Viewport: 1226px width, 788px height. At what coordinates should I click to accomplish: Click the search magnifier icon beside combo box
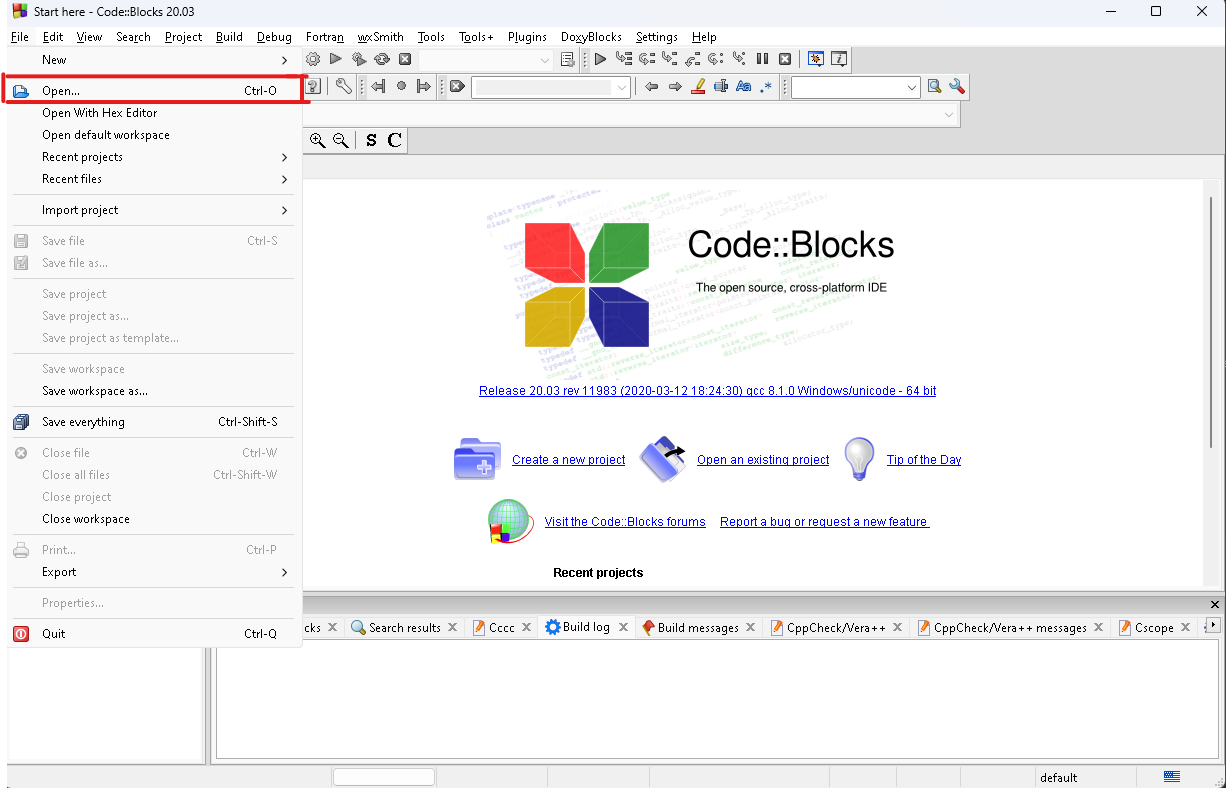click(x=934, y=87)
